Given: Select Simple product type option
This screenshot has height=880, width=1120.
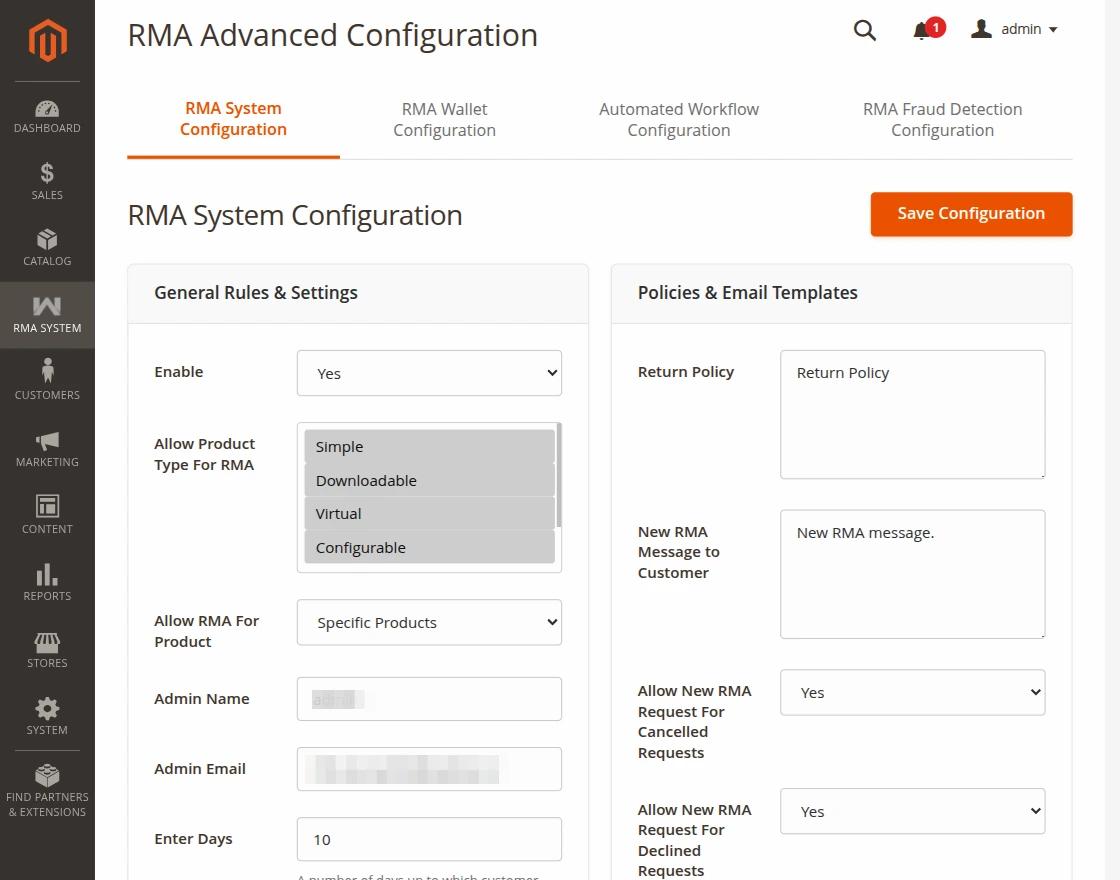Looking at the screenshot, I should 429,446.
